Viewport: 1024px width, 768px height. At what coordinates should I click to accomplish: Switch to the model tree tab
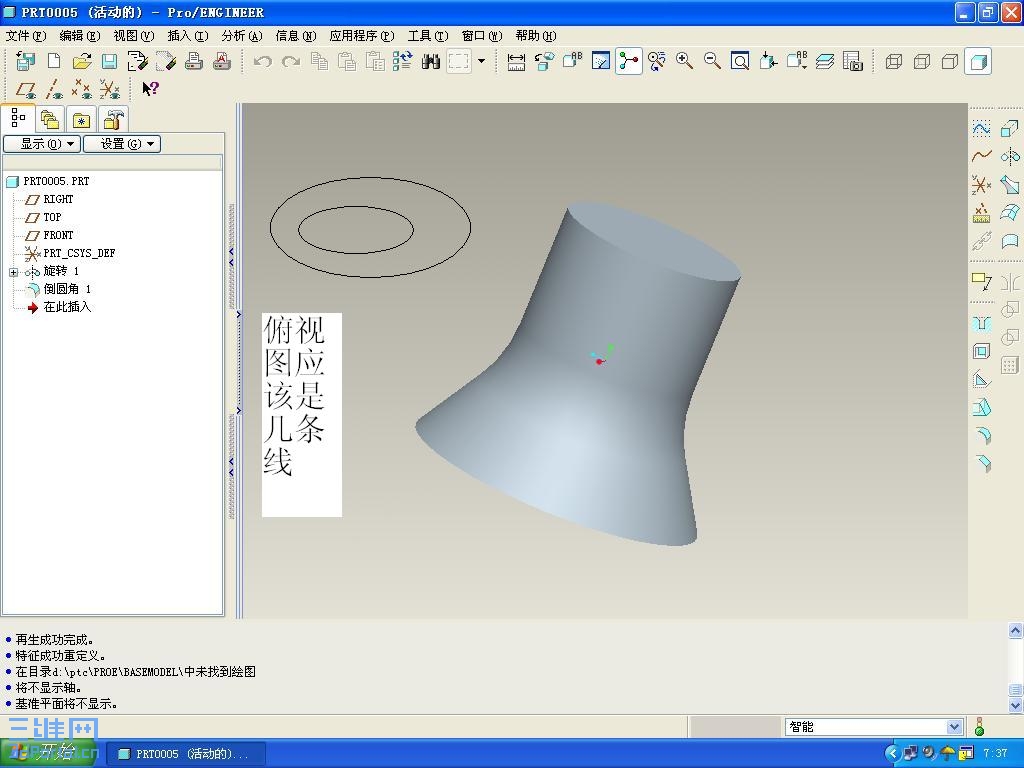[x=18, y=119]
